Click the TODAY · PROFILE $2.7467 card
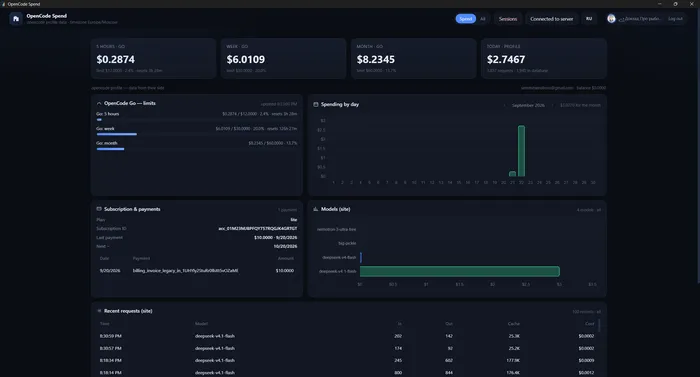Screen dimensions: 700x377 tap(544, 59)
